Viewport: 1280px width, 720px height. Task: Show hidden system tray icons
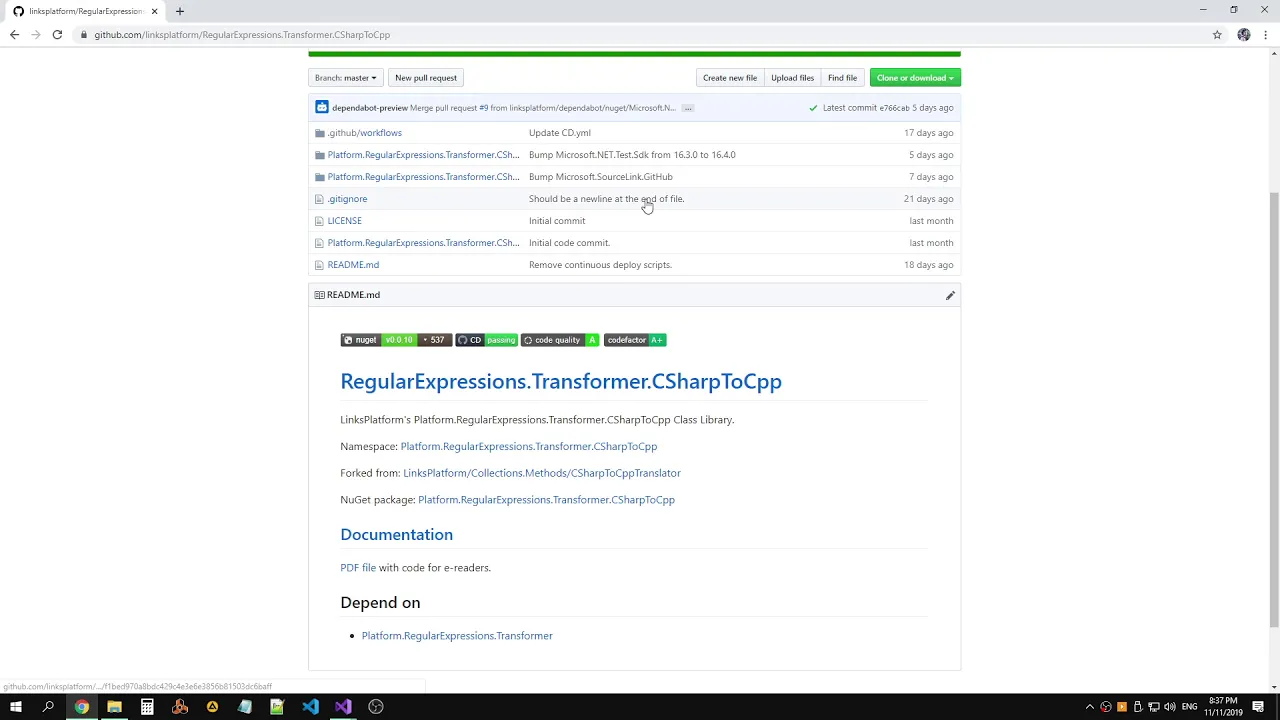[1090, 707]
